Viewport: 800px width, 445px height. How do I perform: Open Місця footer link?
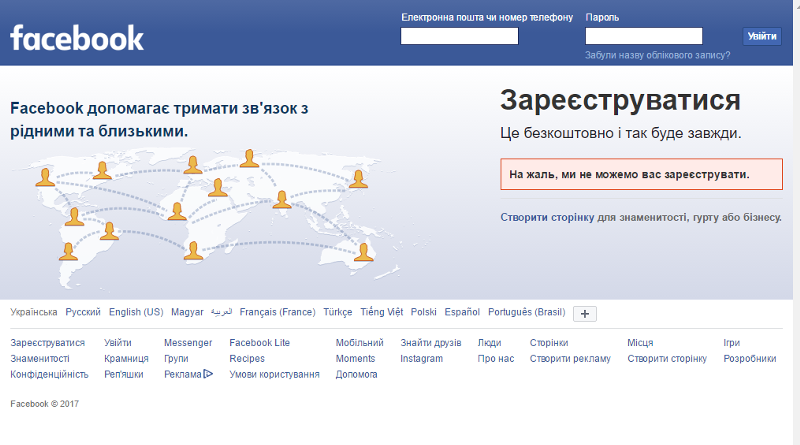tap(640, 343)
